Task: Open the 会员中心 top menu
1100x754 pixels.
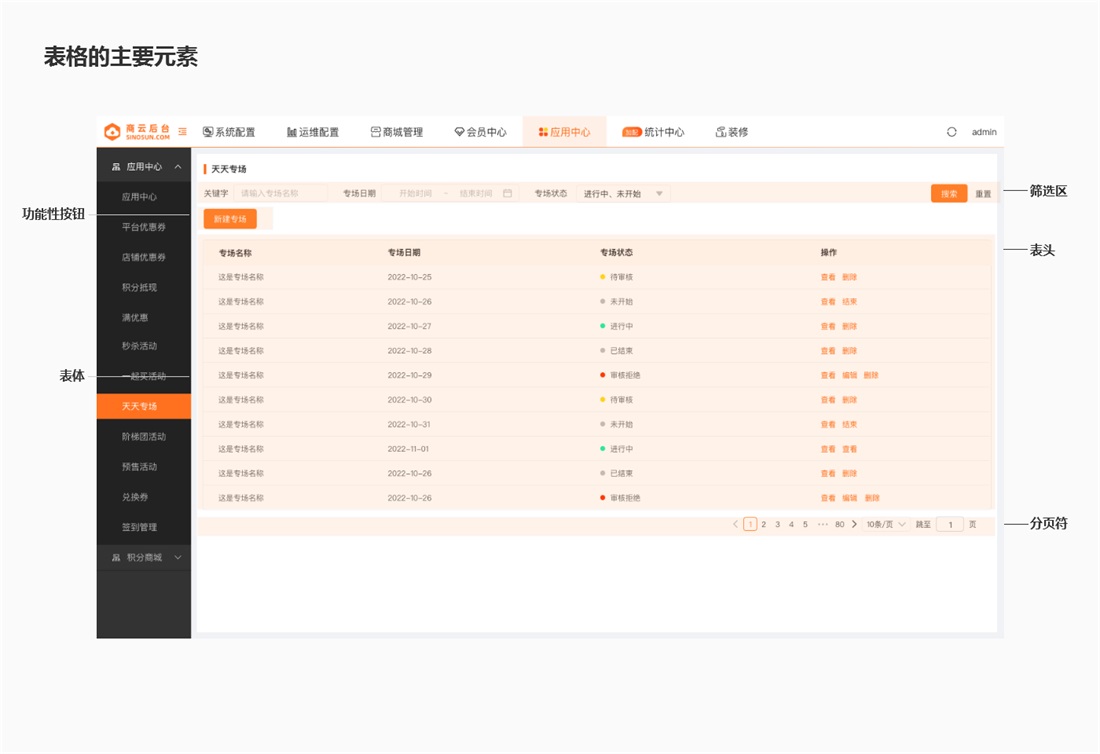Action: [480, 132]
